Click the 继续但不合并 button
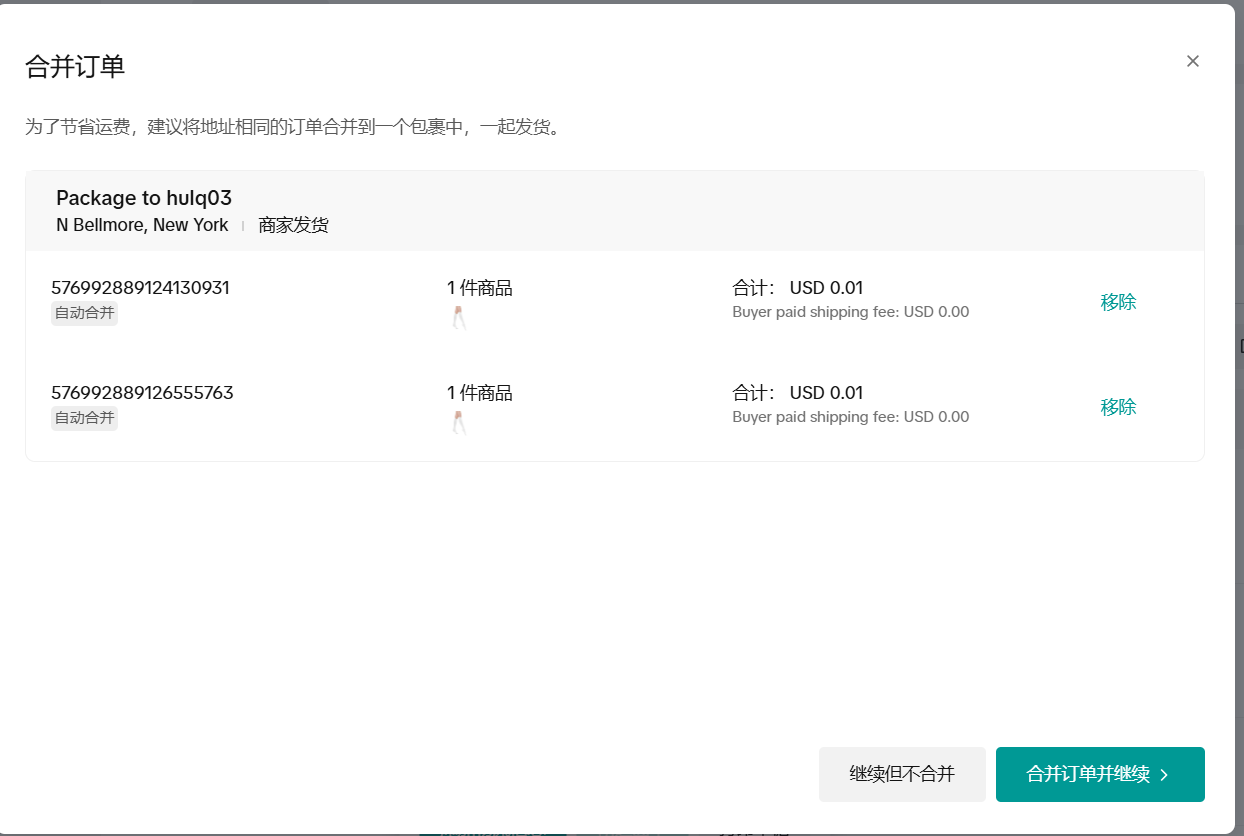The height and width of the screenshot is (836, 1244). (902, 774)
